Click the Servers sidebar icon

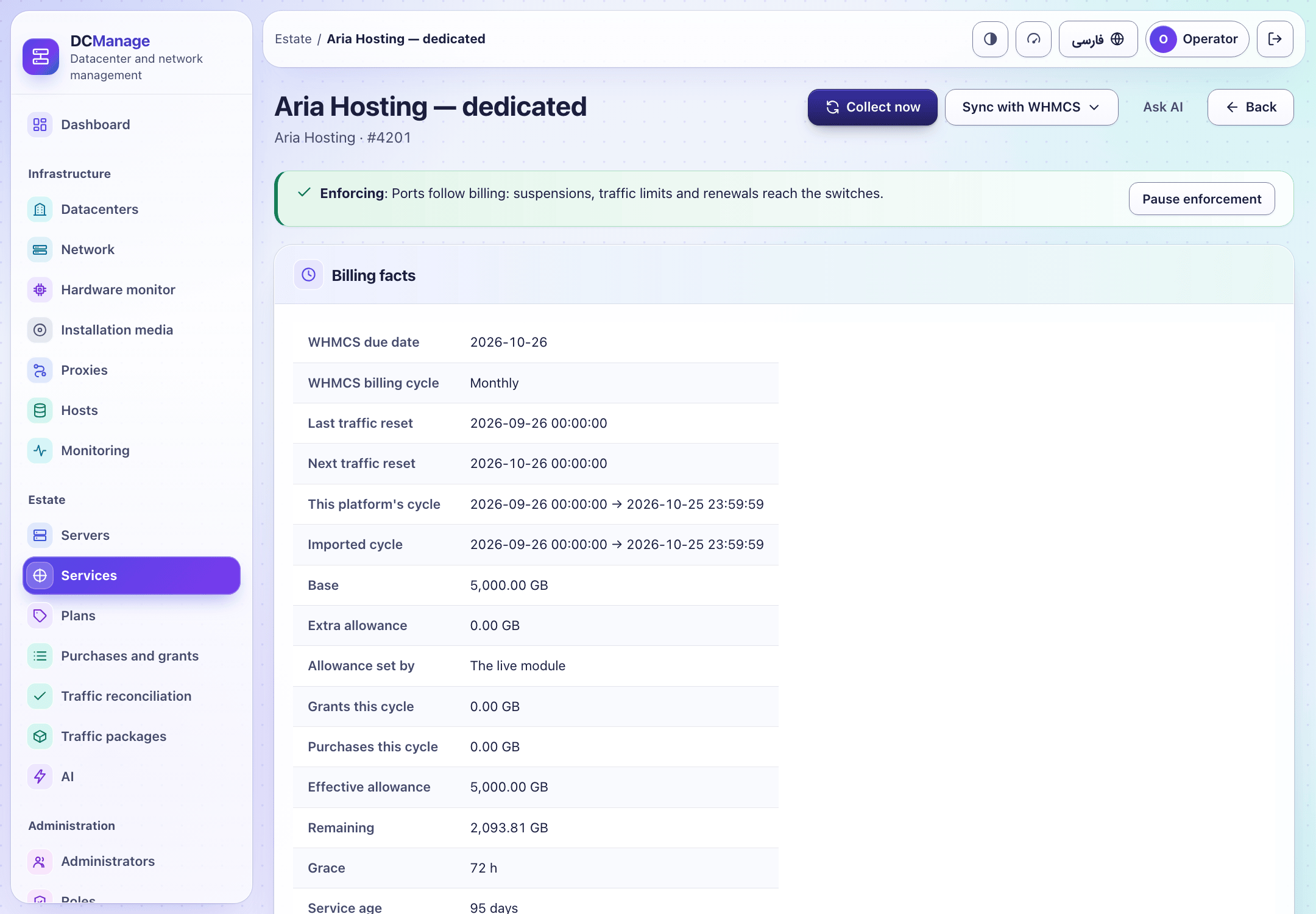click(40, 535)
